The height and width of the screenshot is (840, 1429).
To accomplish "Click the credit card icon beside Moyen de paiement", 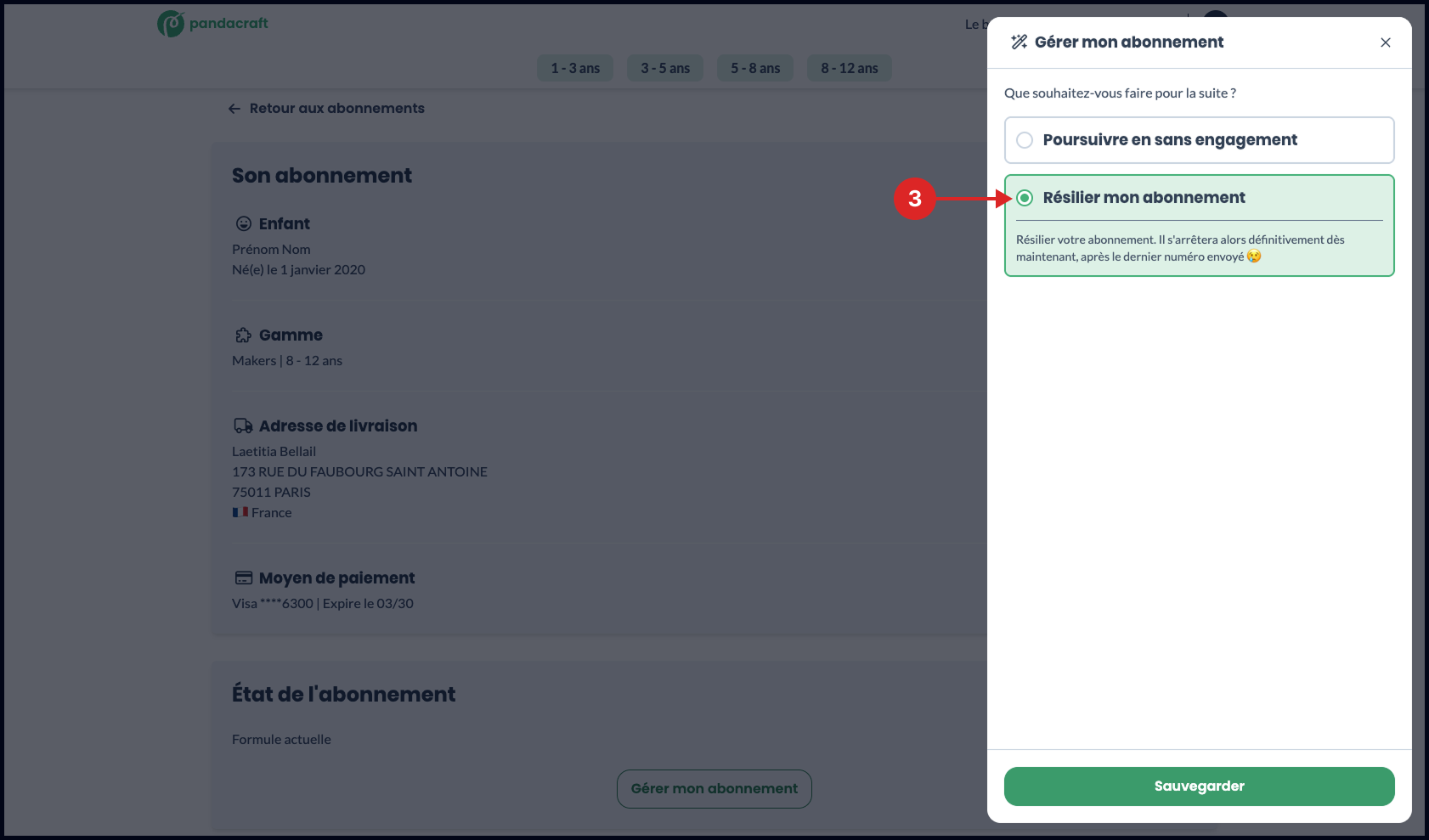I will pyautogui.click(x=244, y=578).
